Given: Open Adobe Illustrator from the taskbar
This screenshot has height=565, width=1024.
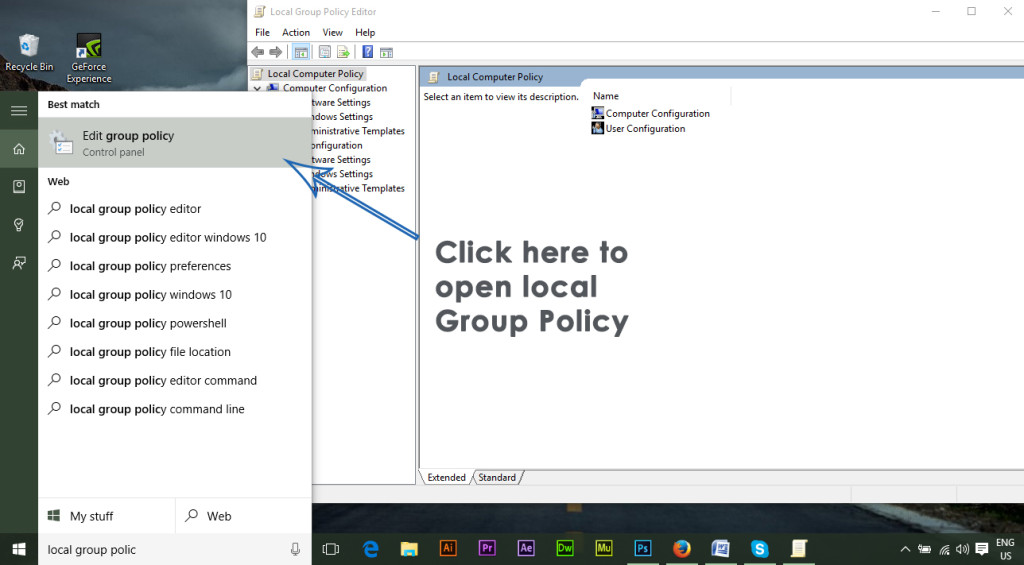Looking at the screenshot, I should 448,549.
